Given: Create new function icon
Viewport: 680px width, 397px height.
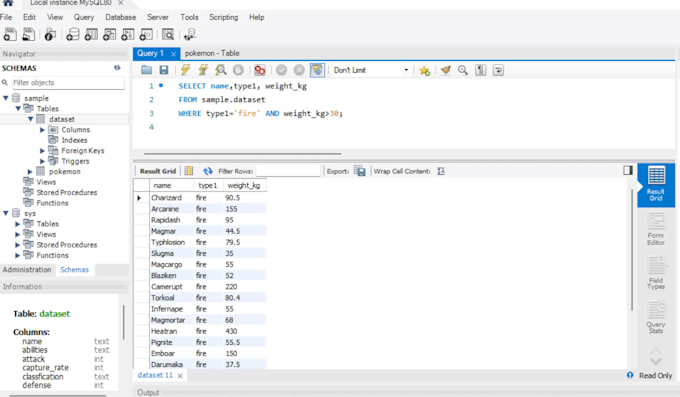Looking at the screenshot, I should (x=146, y=34).
